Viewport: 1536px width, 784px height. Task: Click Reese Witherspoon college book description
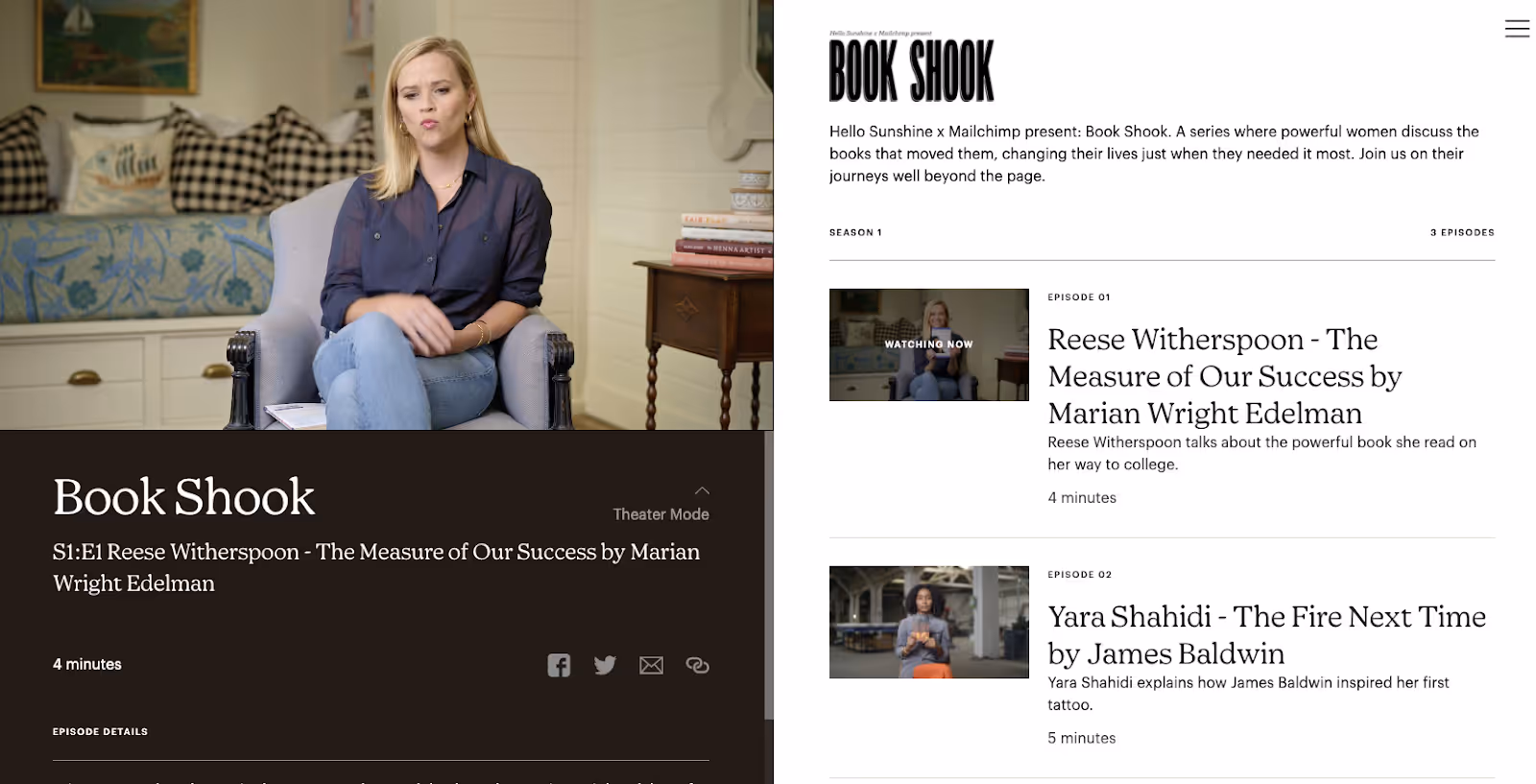(x=1261, y=453)
